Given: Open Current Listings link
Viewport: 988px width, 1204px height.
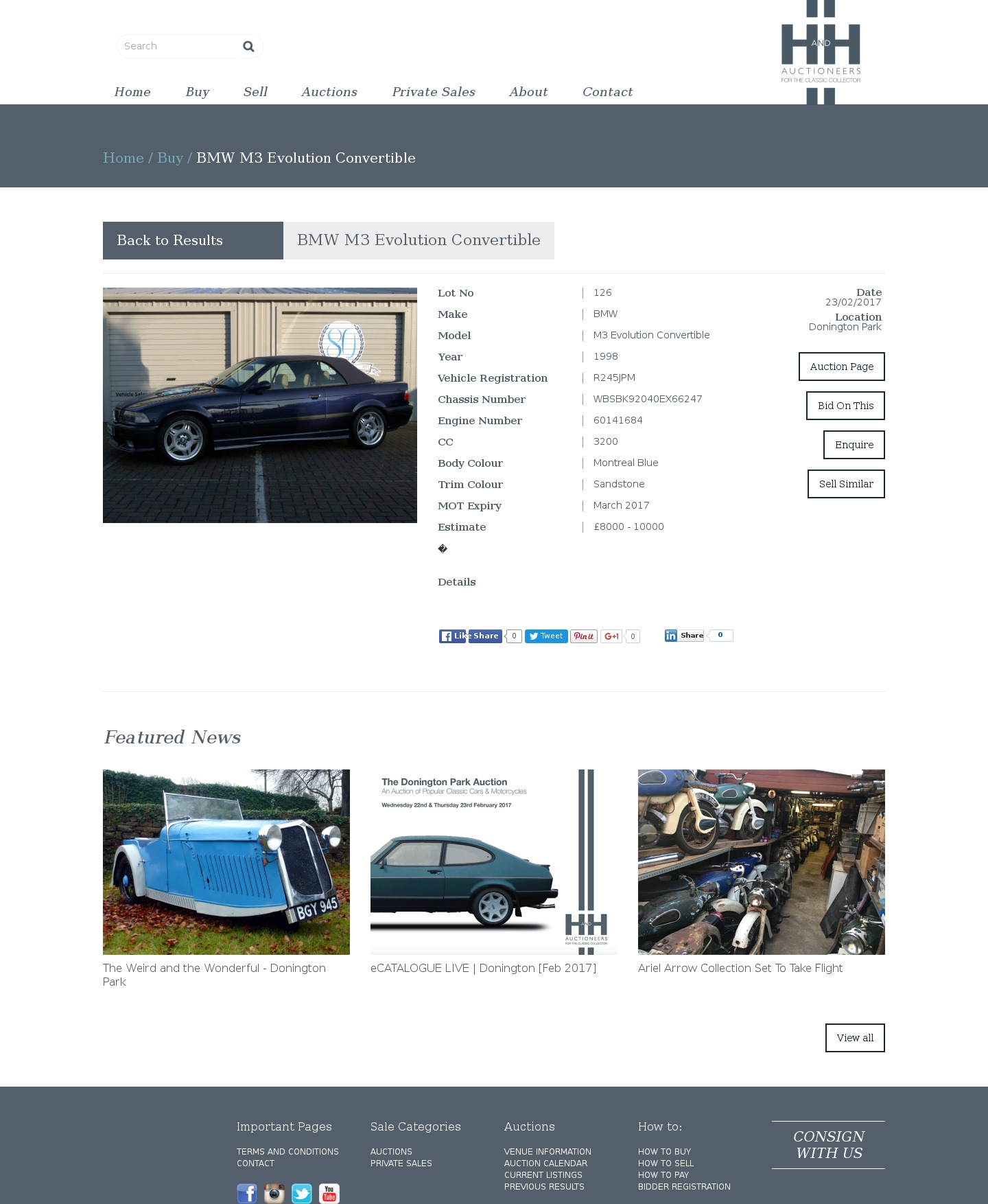Looking at the screenshot, I should click(x=543, y=1175).
